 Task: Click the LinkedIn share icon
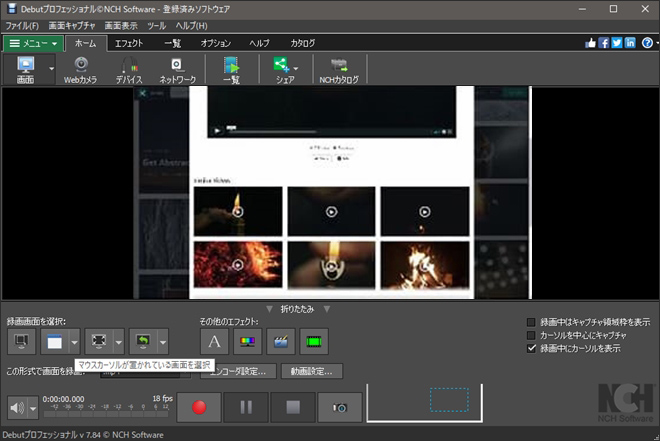[x=630, y=43]
